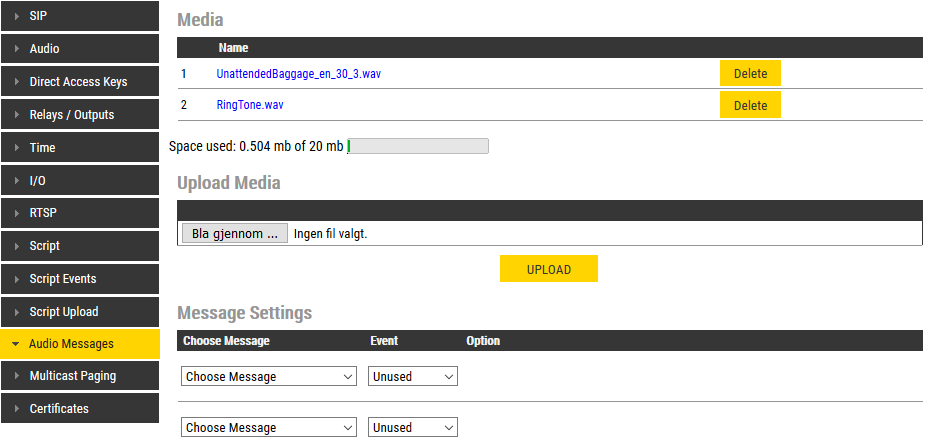This screenshot has height=448, width=932.
Task: Click the arrow icon beside Time
Action: coord(16,148)
